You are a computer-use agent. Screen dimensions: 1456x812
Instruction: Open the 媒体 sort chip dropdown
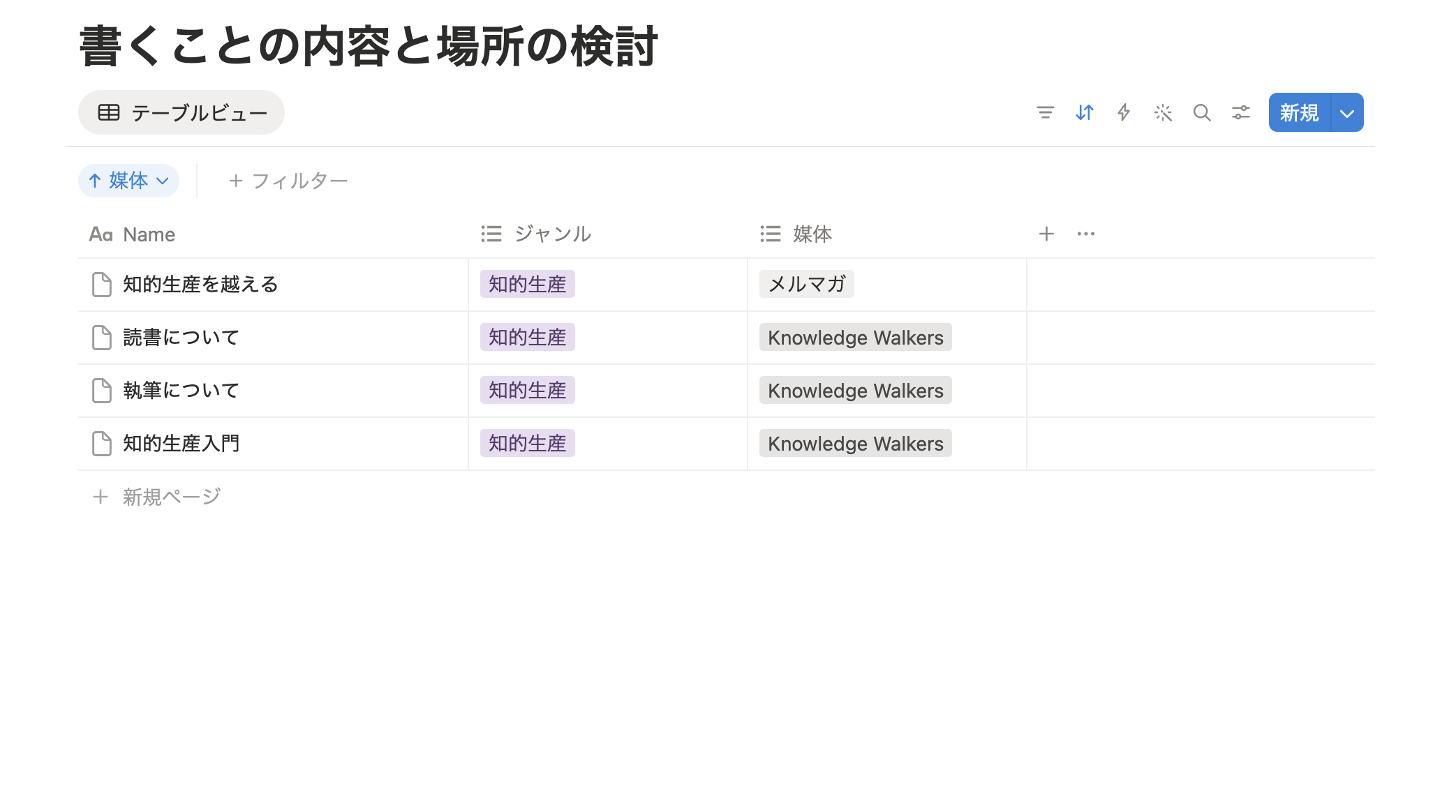click(x=128, y=181)
